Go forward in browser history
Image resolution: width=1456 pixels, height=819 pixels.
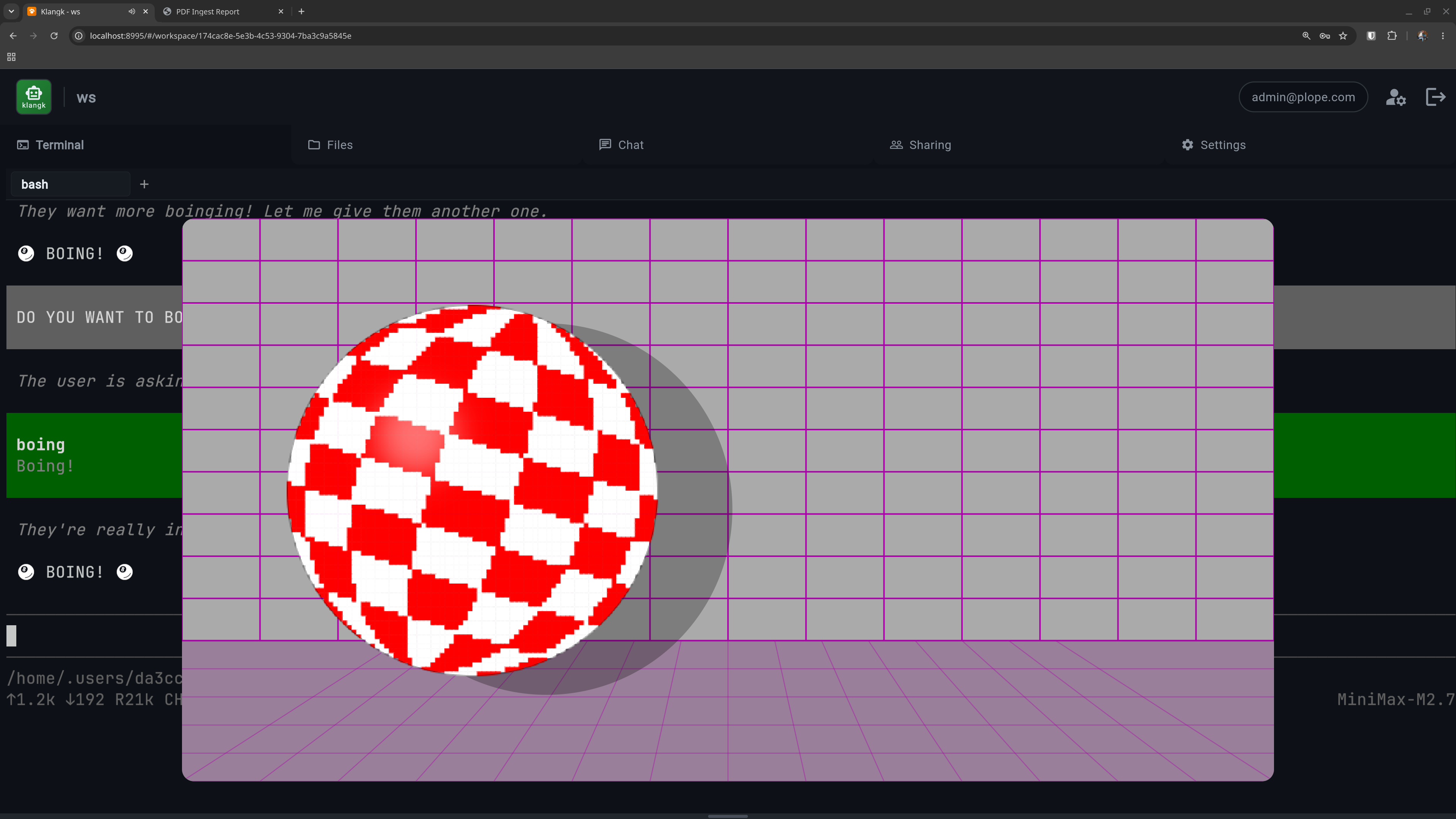pos(33,36)
